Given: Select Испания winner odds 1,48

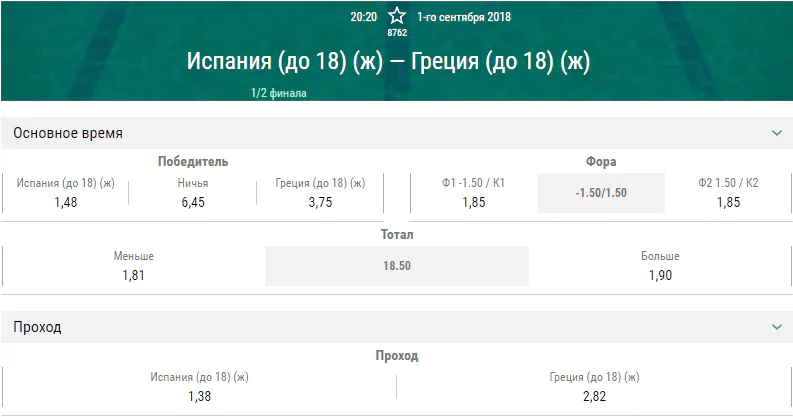Looking at the screenshot, I should [66, 193].
